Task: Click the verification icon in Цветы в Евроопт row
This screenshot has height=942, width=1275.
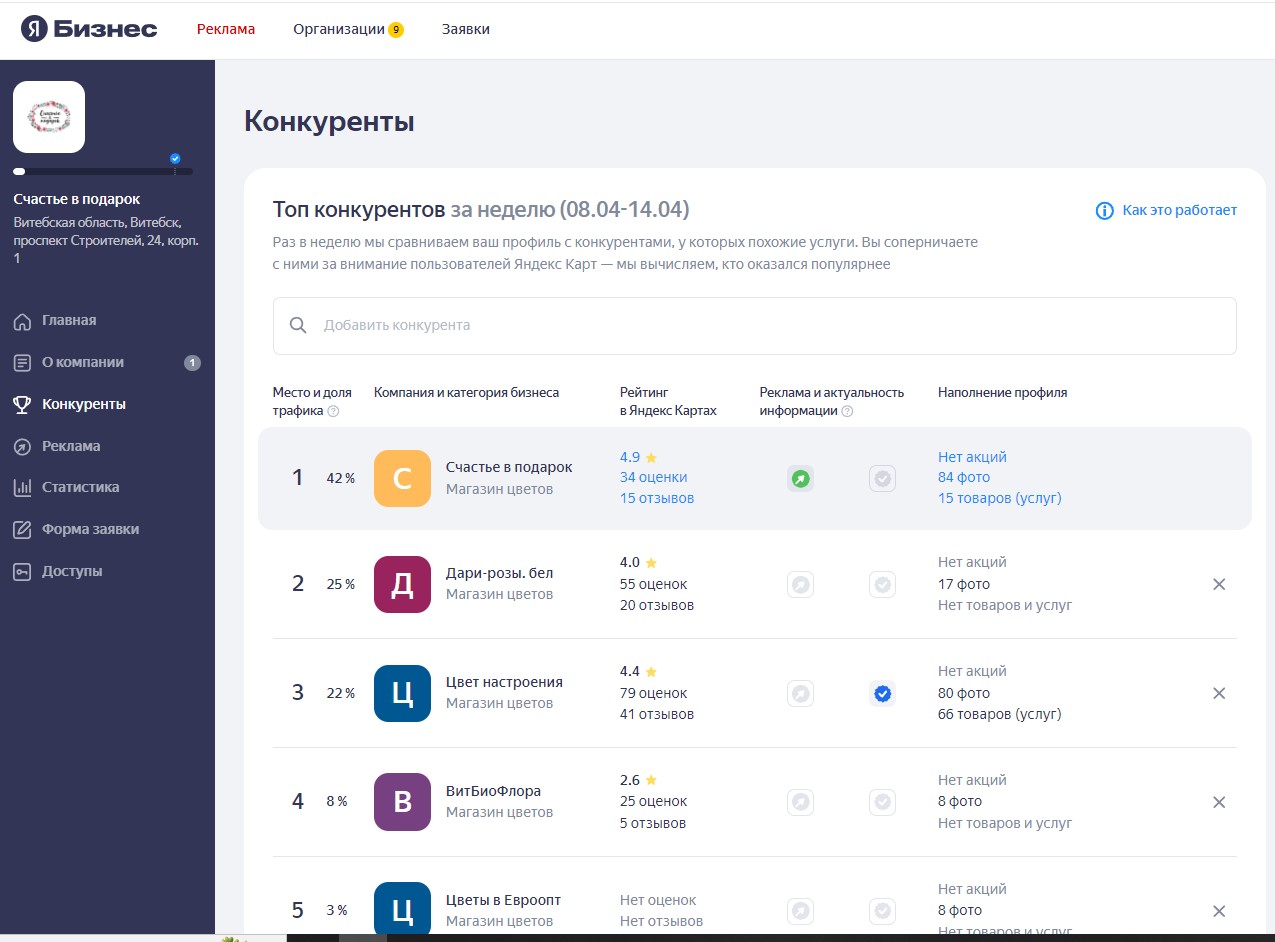Action: [x=882, y=911]
